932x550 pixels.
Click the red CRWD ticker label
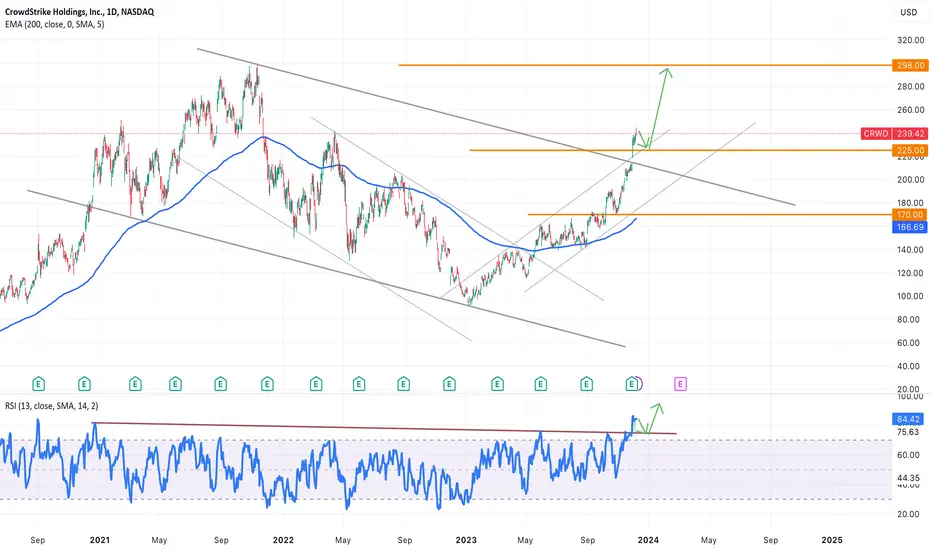click(x=876, y=134)
